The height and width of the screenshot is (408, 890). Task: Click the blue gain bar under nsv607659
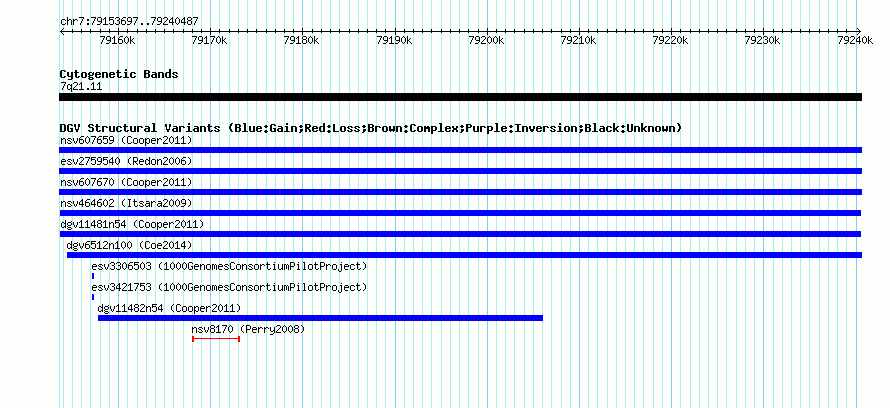[x=460, y=150]
